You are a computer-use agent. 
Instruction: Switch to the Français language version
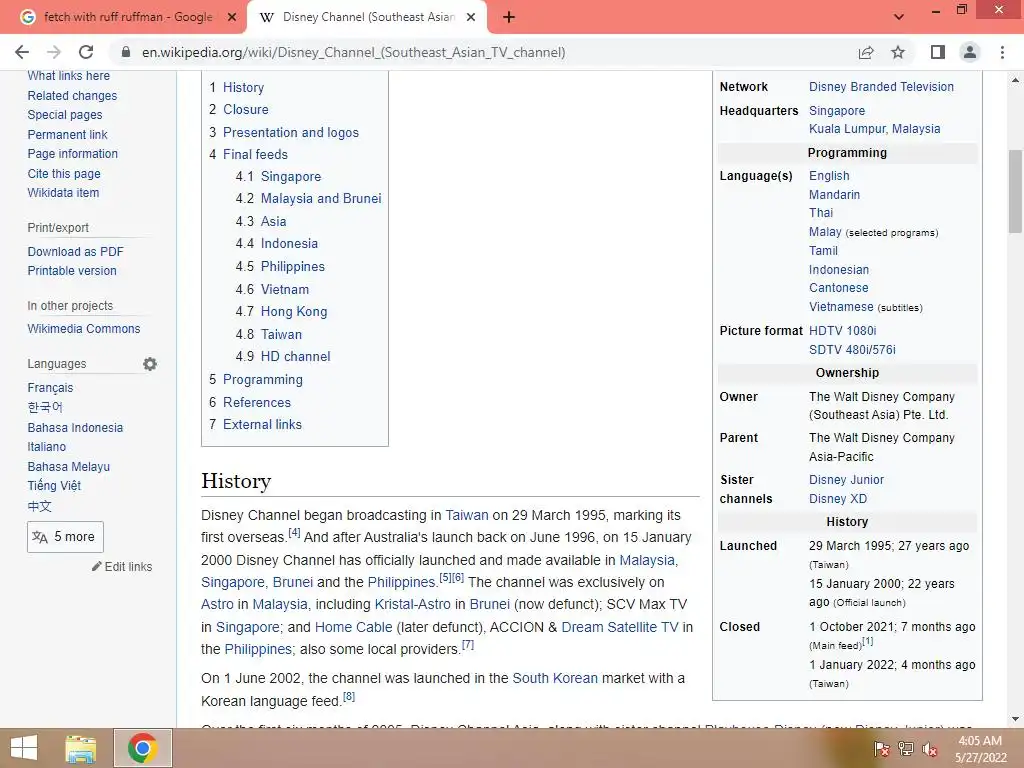point(50,387)
